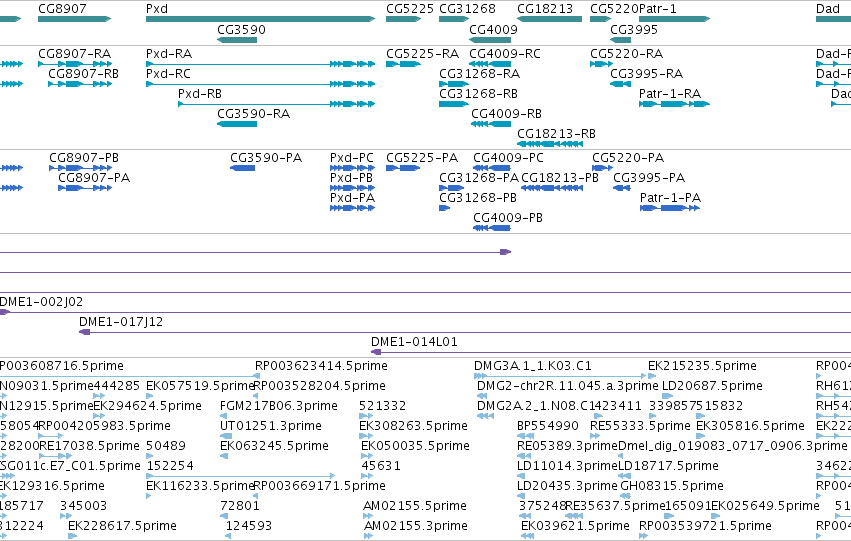
Task: Select the CG3590 gene label
Action: (242, 29)
